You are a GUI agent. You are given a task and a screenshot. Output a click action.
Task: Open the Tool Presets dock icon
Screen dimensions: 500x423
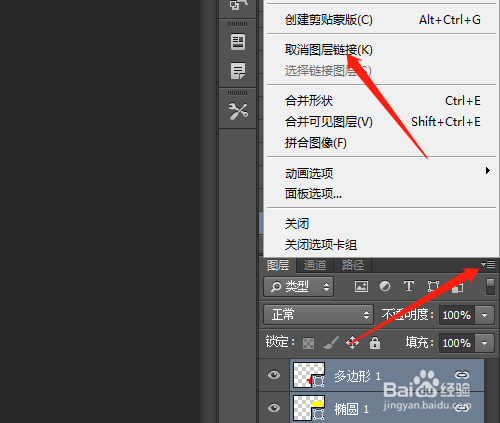(x=238, y=111)
